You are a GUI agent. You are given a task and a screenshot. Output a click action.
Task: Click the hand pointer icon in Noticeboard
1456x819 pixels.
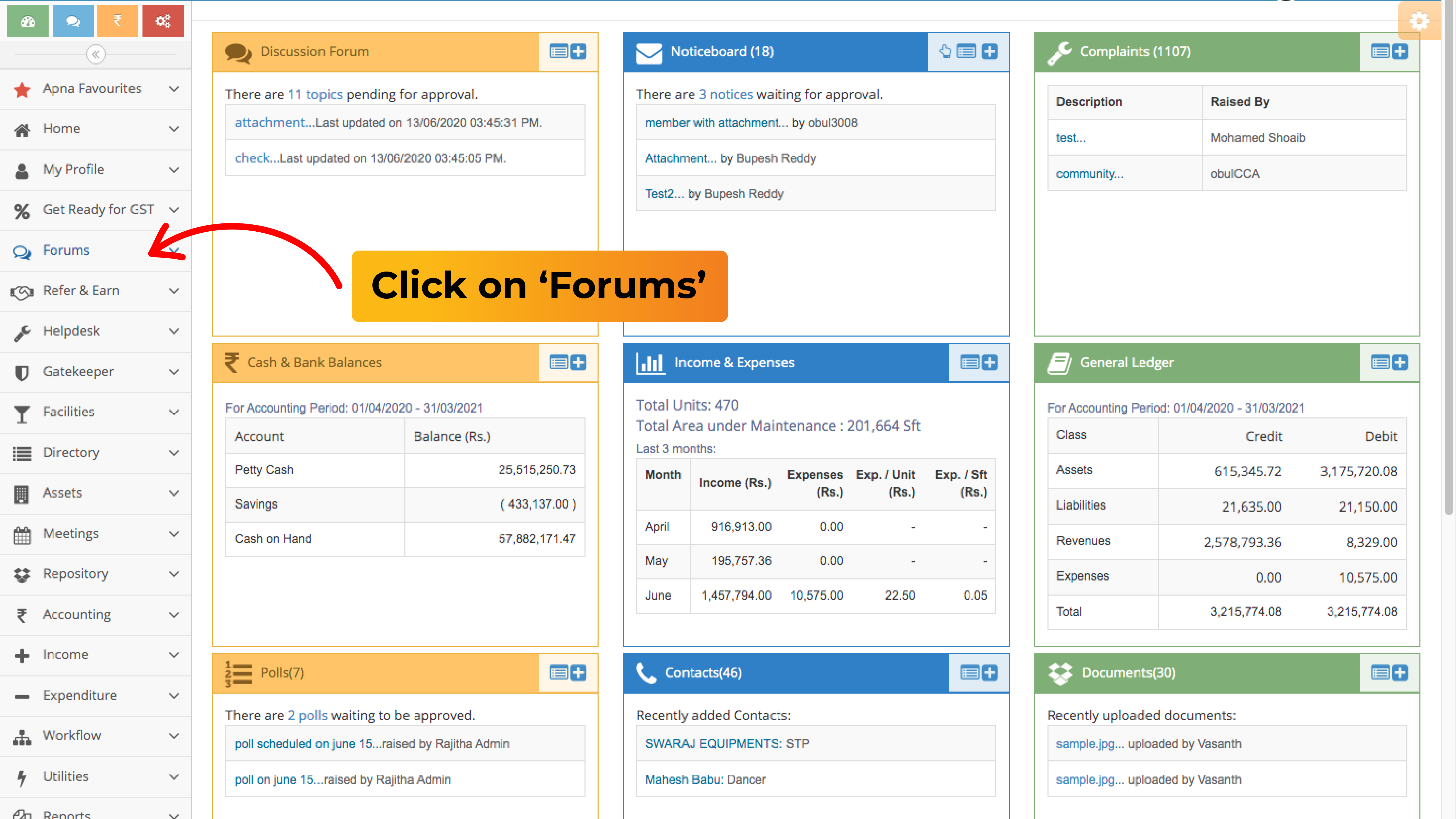(x=945, y=52)
